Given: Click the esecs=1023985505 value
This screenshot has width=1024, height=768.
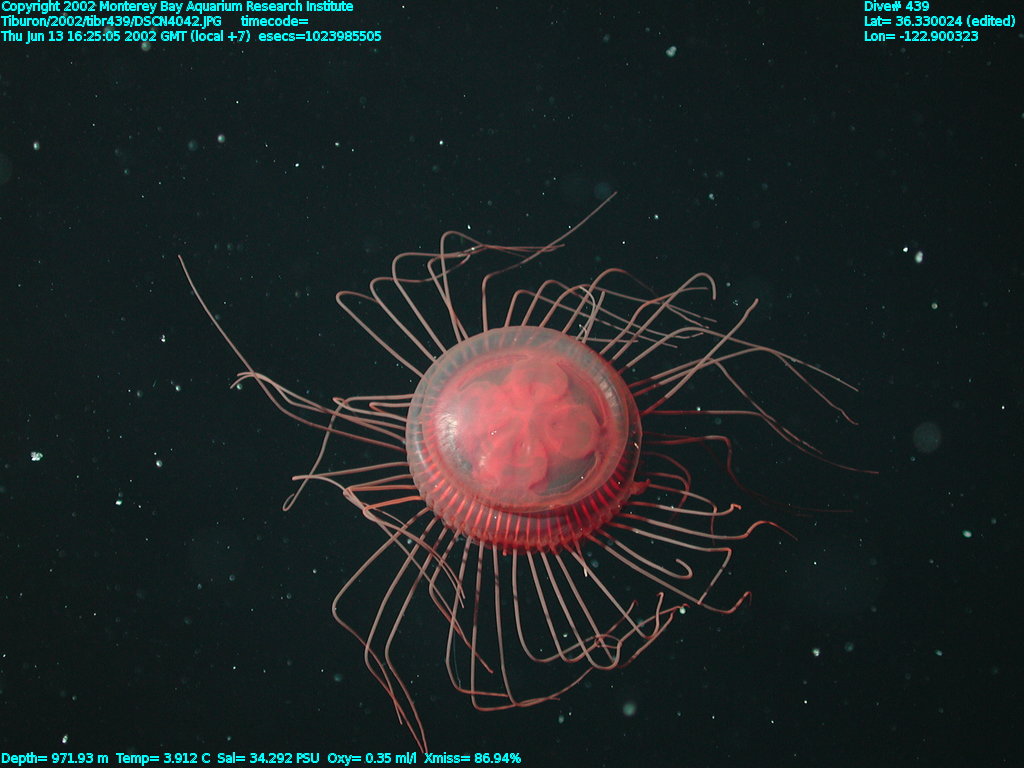Looking at the screenshot, I should [x=320, y=36].
